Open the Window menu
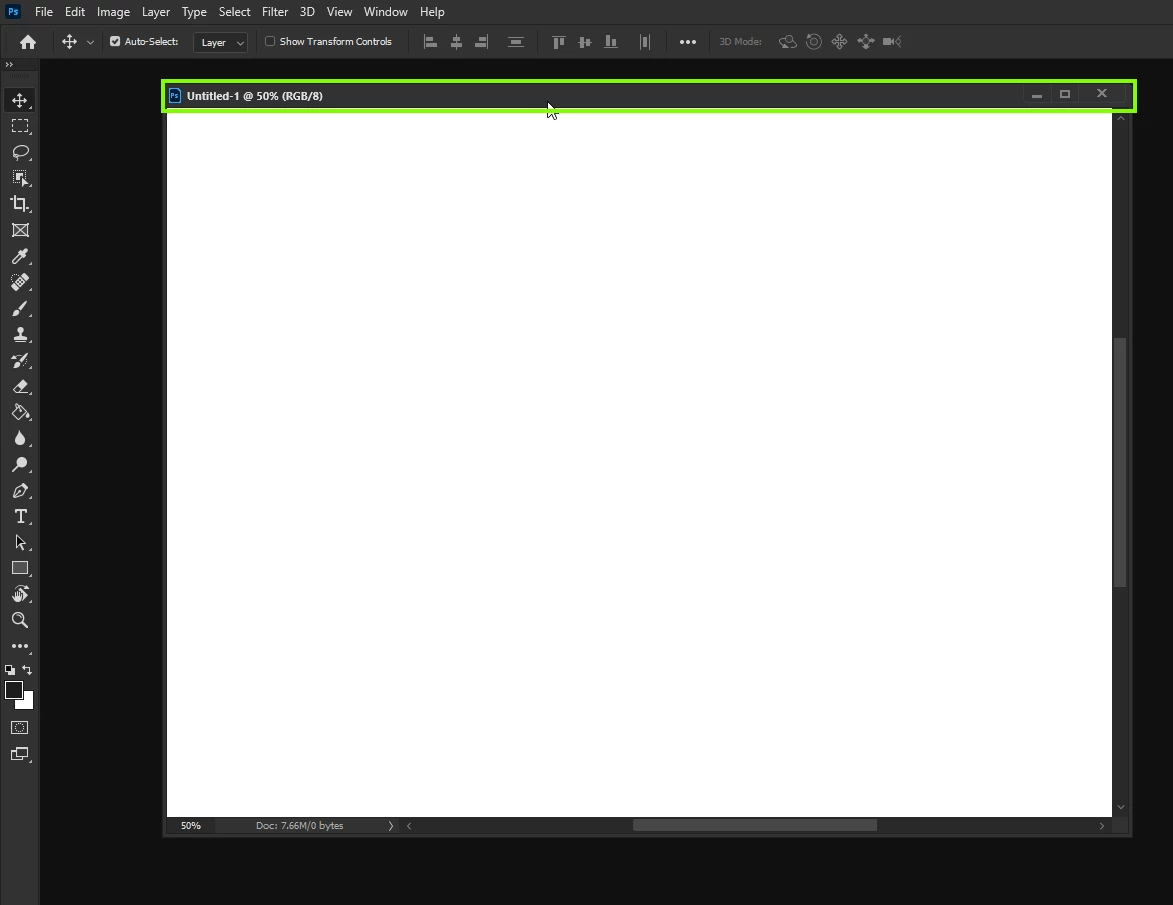 [385, 12]
